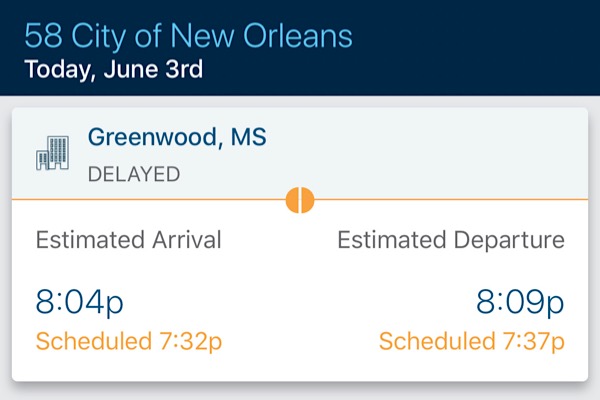Tap the DELAYED status label
This screenshot has width=600, height=400.
[134, 175]
